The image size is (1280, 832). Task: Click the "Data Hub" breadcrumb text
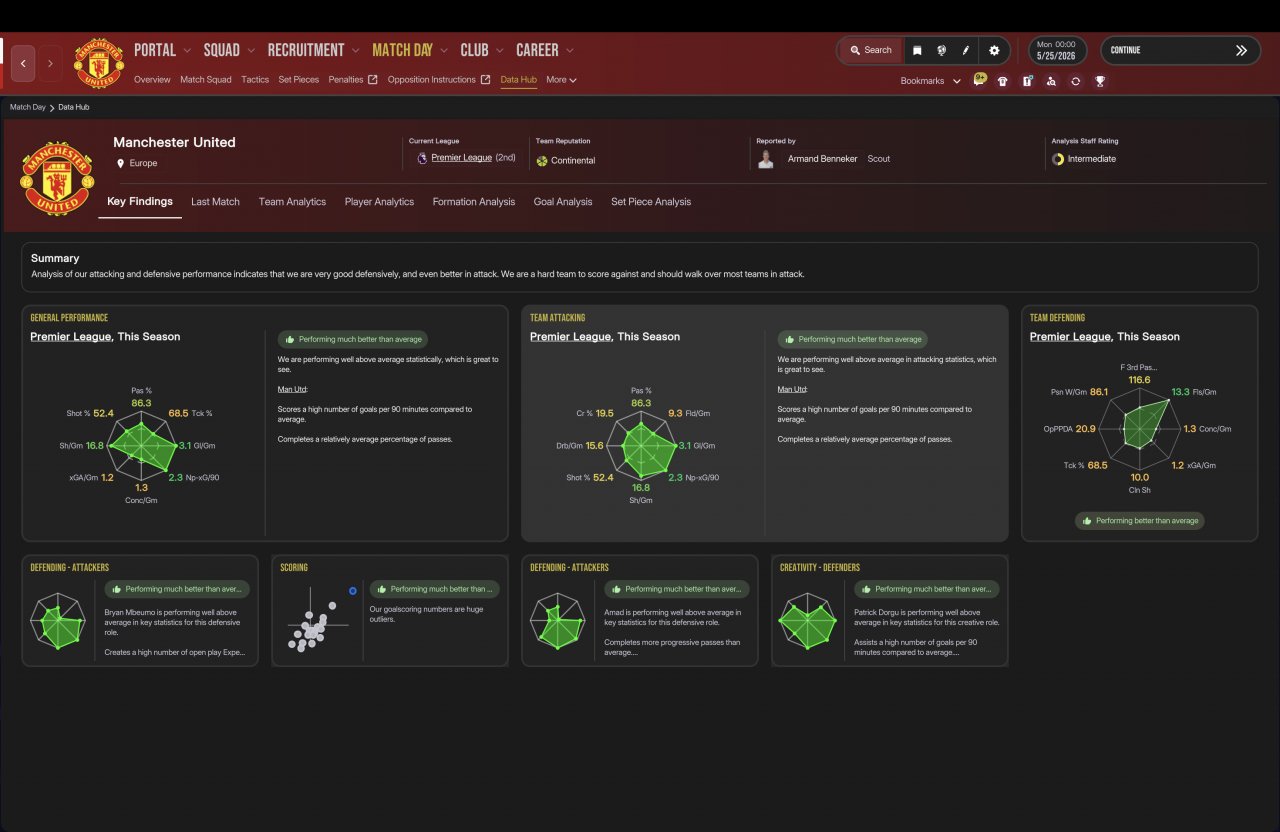pos(74,107)
